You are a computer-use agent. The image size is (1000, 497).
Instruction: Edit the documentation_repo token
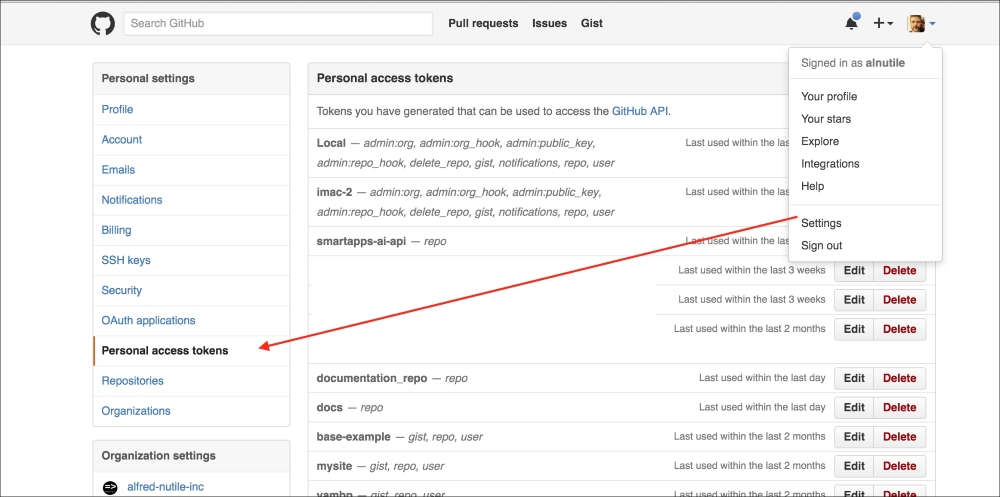pyautogui.click(x=854, y=378)
